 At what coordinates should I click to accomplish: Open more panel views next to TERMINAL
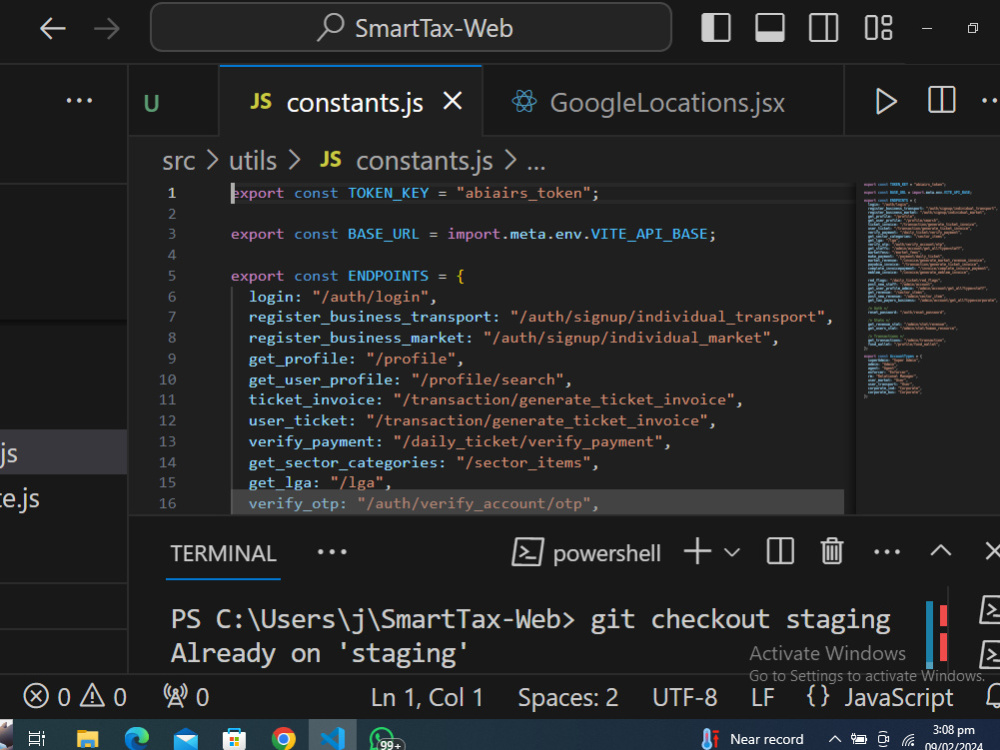tap(332, 552)
